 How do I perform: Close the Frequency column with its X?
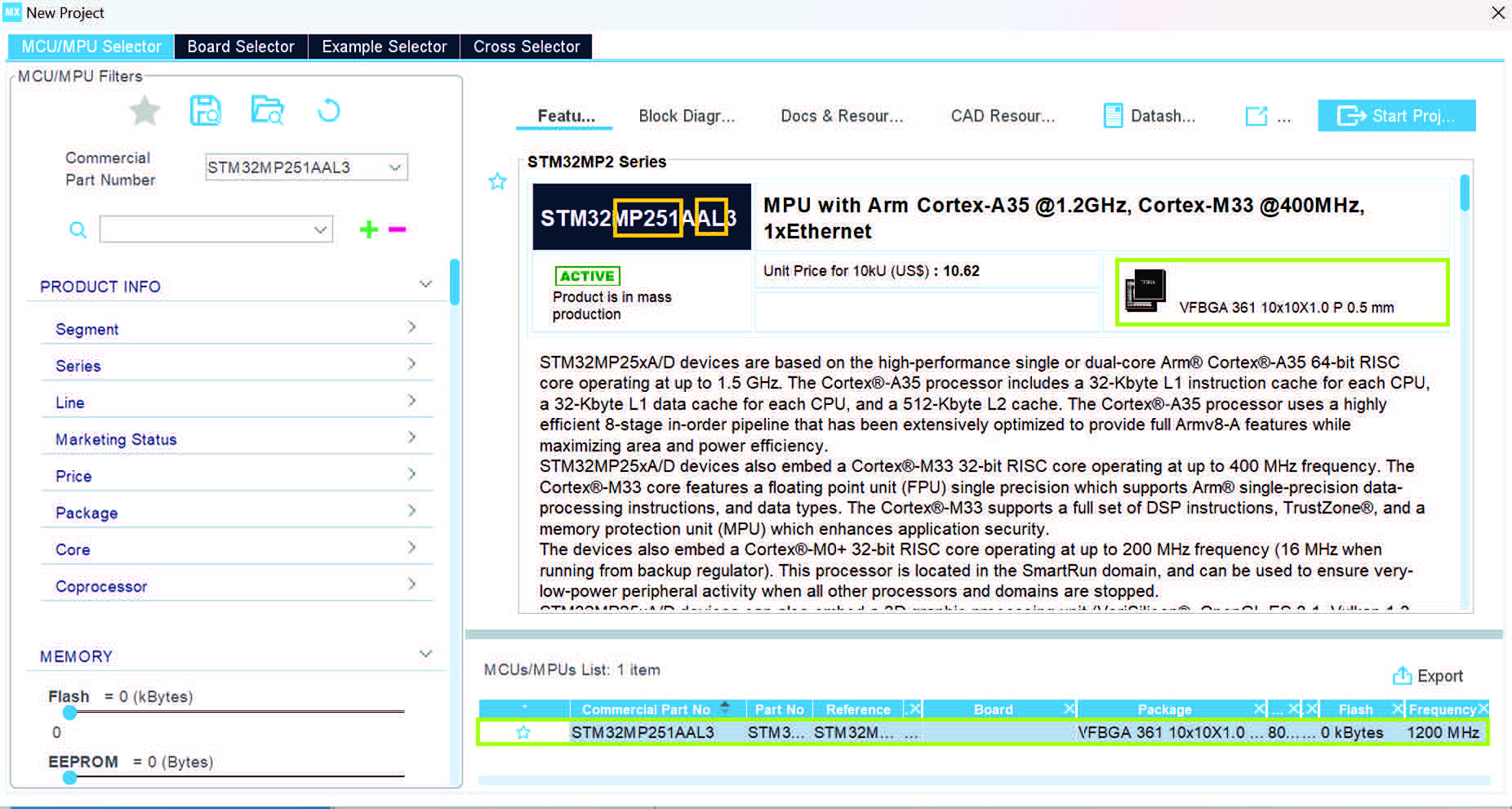pos(1483,709)
